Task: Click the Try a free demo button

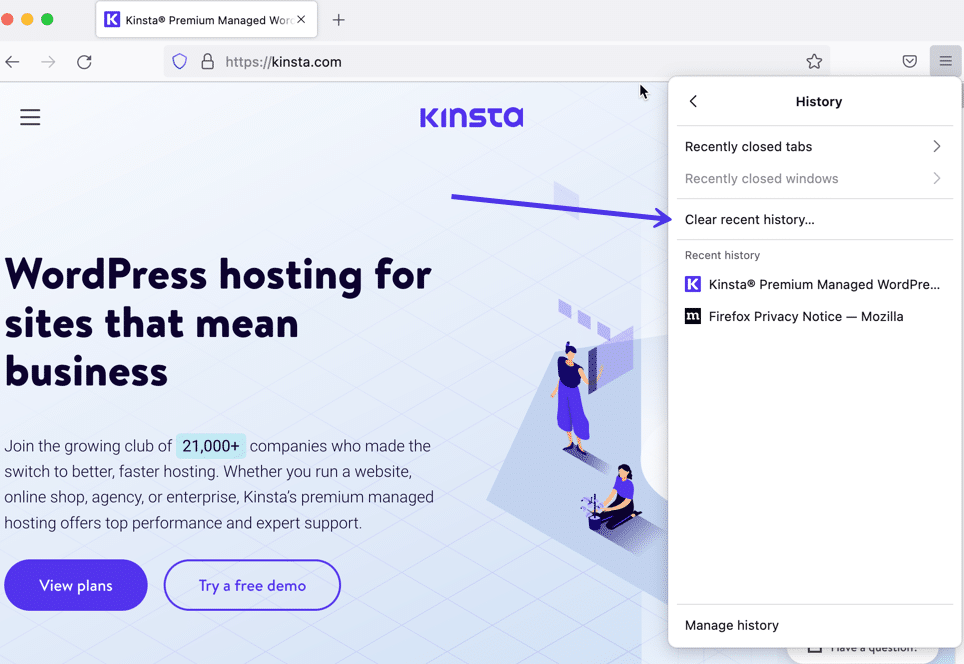Action: (x=252, y=586)
